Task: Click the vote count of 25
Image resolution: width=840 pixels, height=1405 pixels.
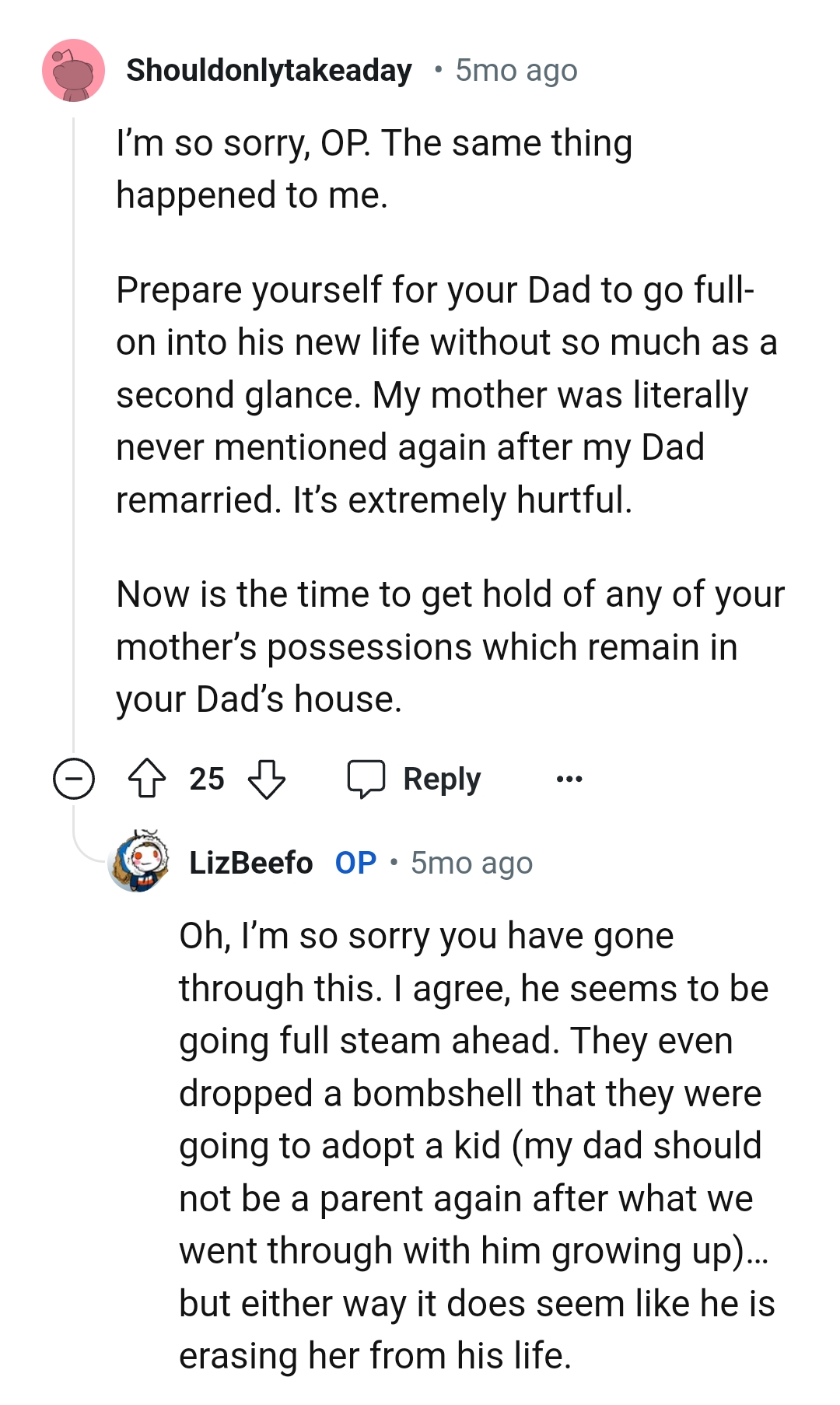Action: 207,779
